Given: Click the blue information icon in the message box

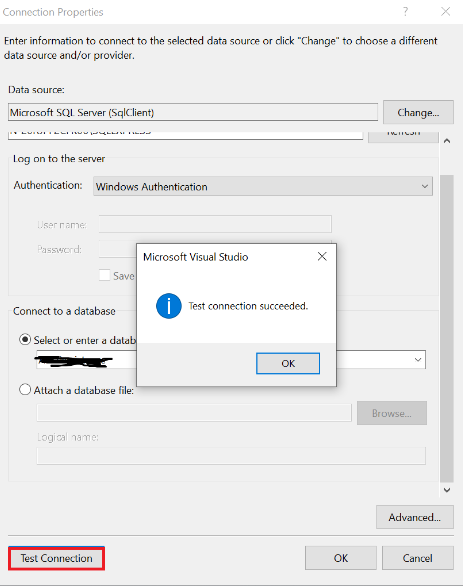Looking at the screenshot, I should click(169, 306).
